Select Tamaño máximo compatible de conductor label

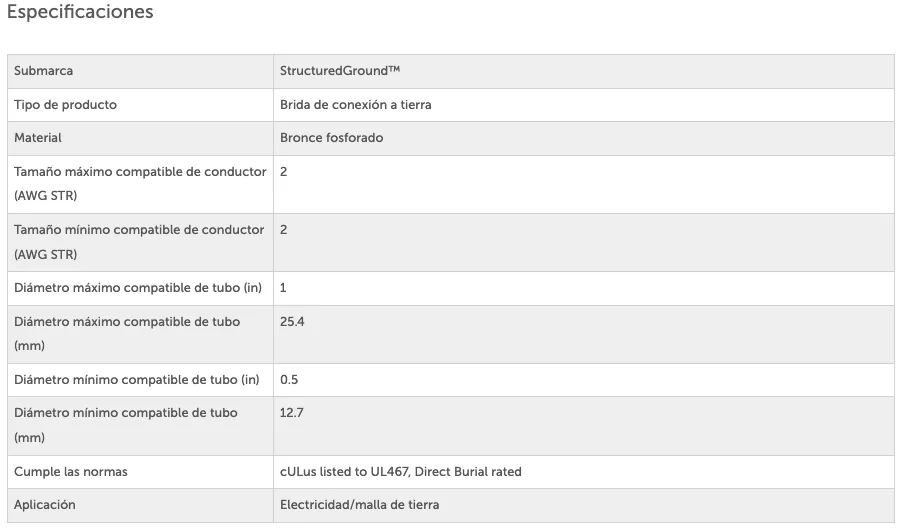click(140, 184)
